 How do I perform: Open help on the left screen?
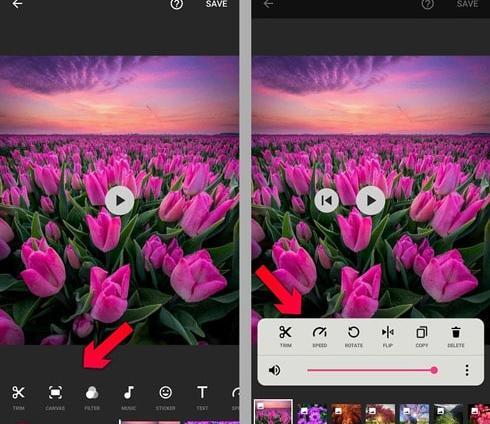(x=176, y=4)
